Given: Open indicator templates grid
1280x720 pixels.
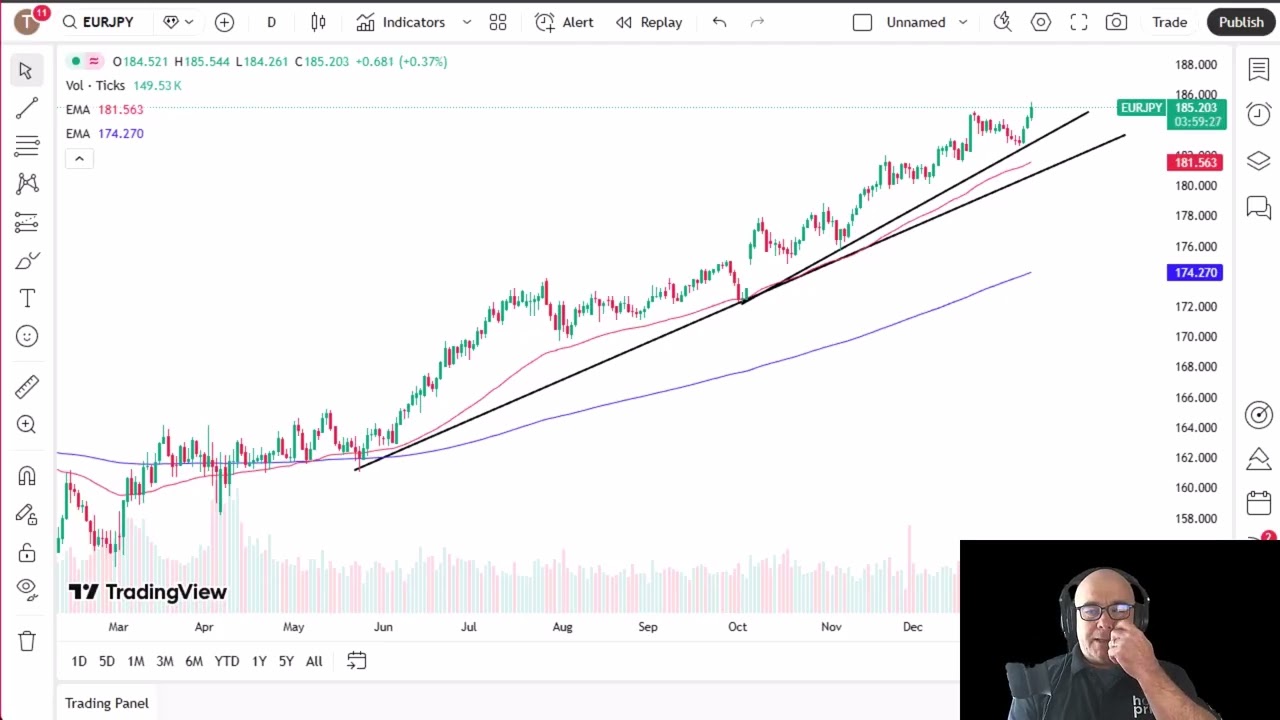Looking at the screenshot, I should coord(498,22).
